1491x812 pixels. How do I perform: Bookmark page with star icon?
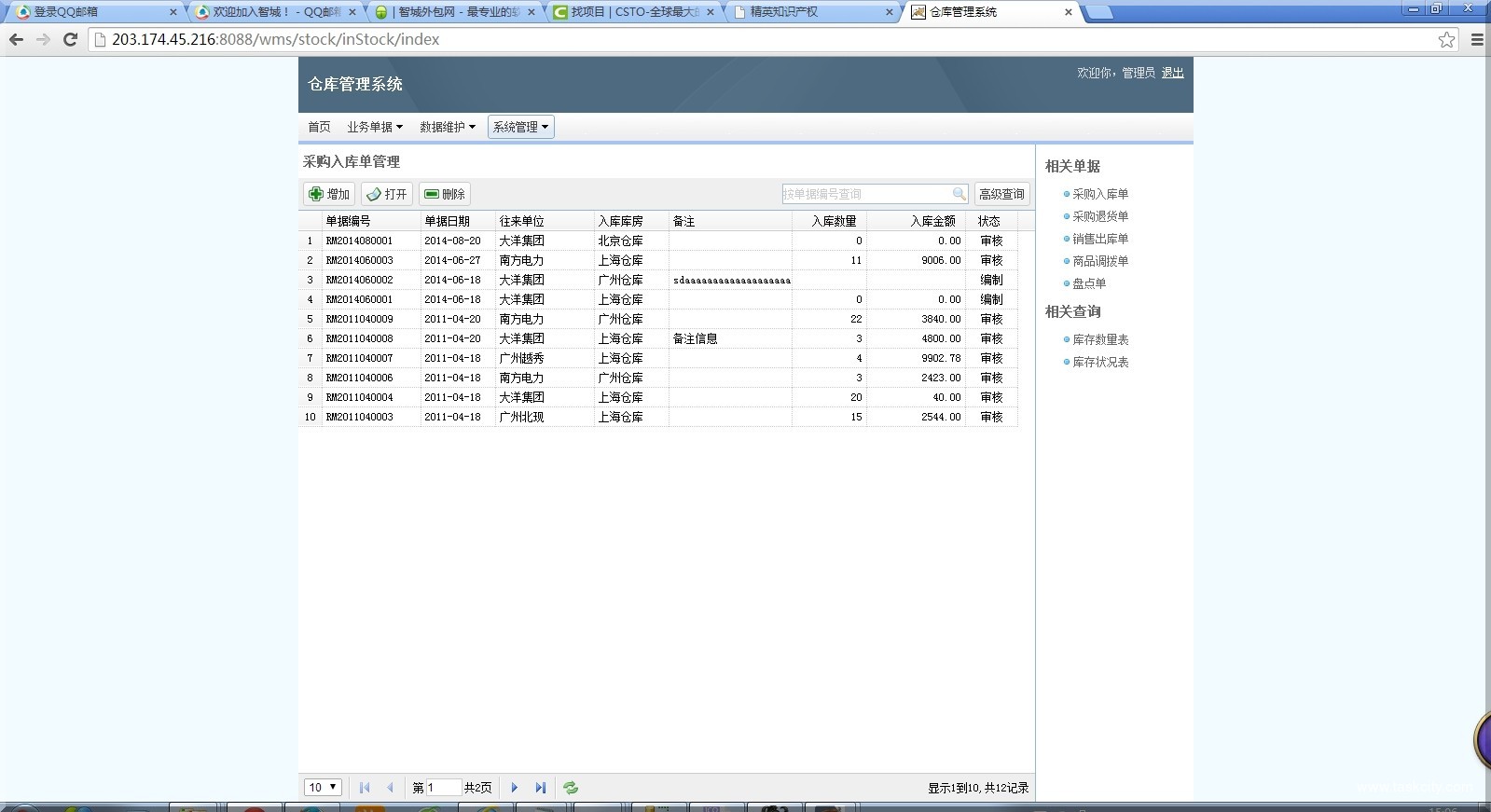pos(1446,39)
